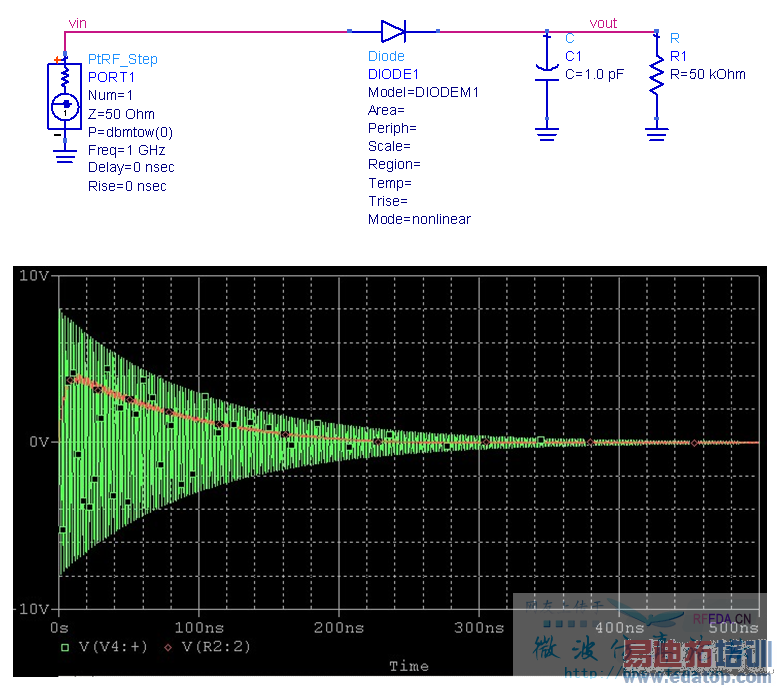777x688 pixels.
Task: Click the Freq=1 GHz parameter text
Action: pos(126,150)
